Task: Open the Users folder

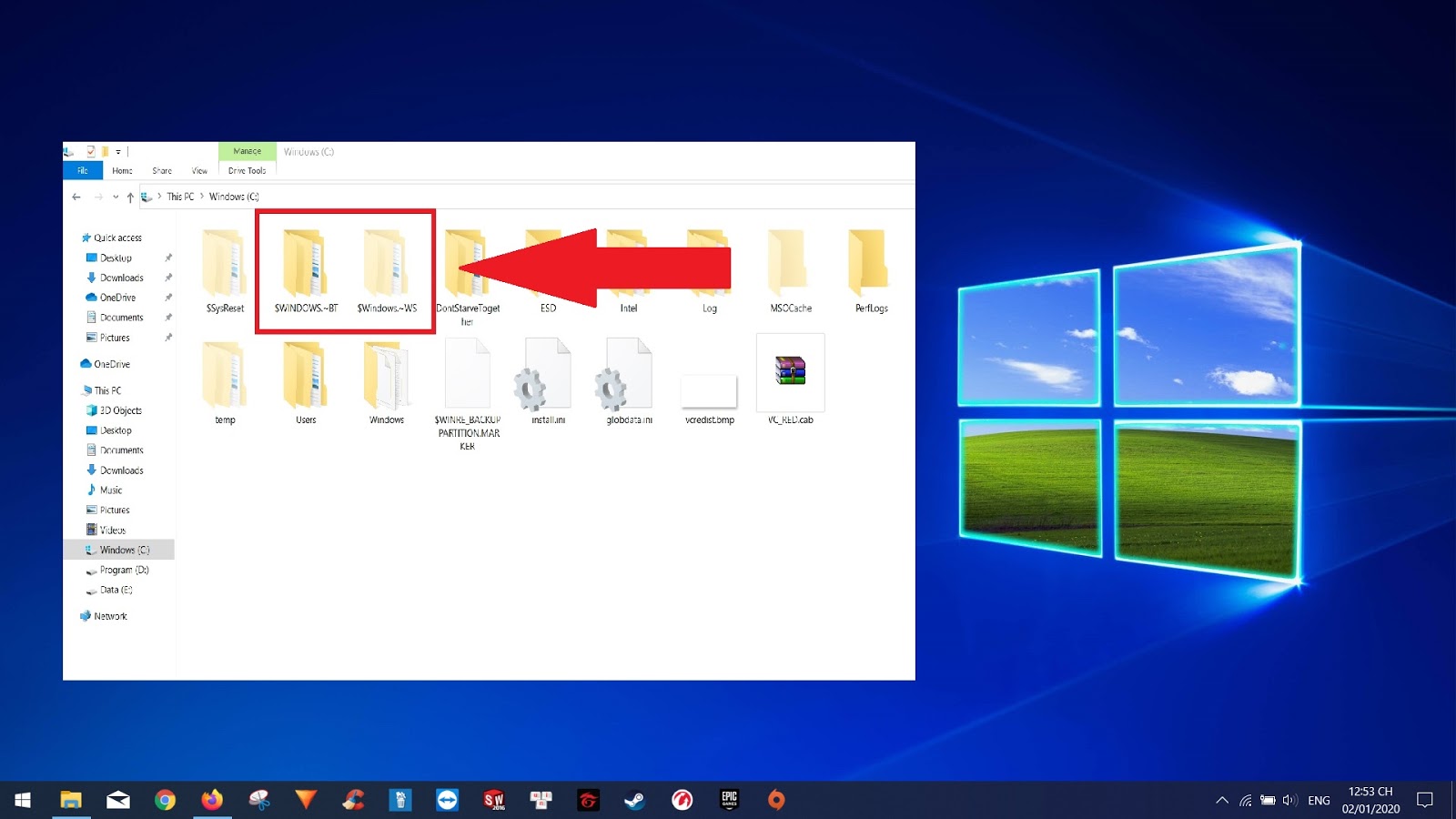Action: [306, 383]
